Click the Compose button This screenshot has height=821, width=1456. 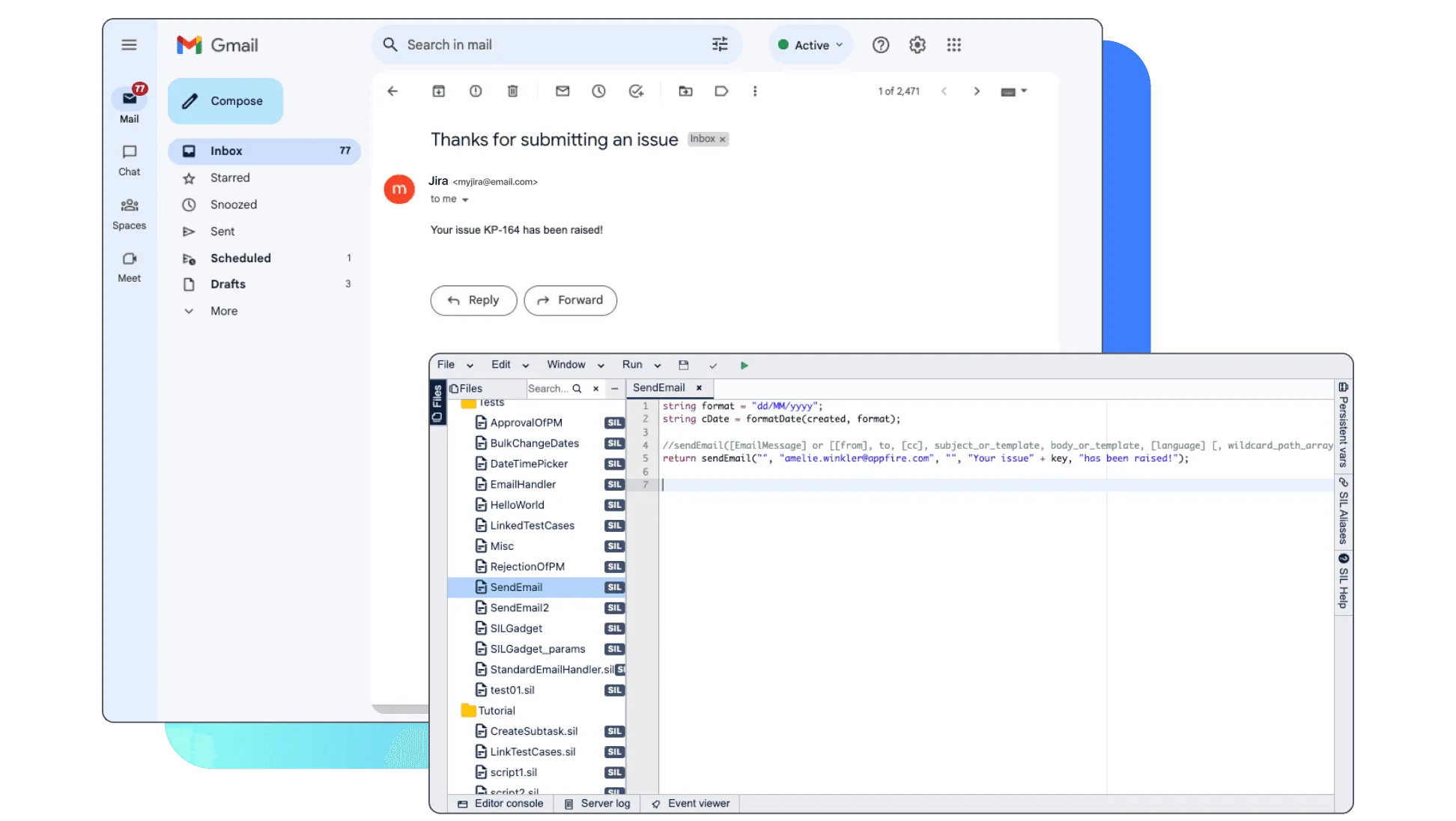pos(225,101)
